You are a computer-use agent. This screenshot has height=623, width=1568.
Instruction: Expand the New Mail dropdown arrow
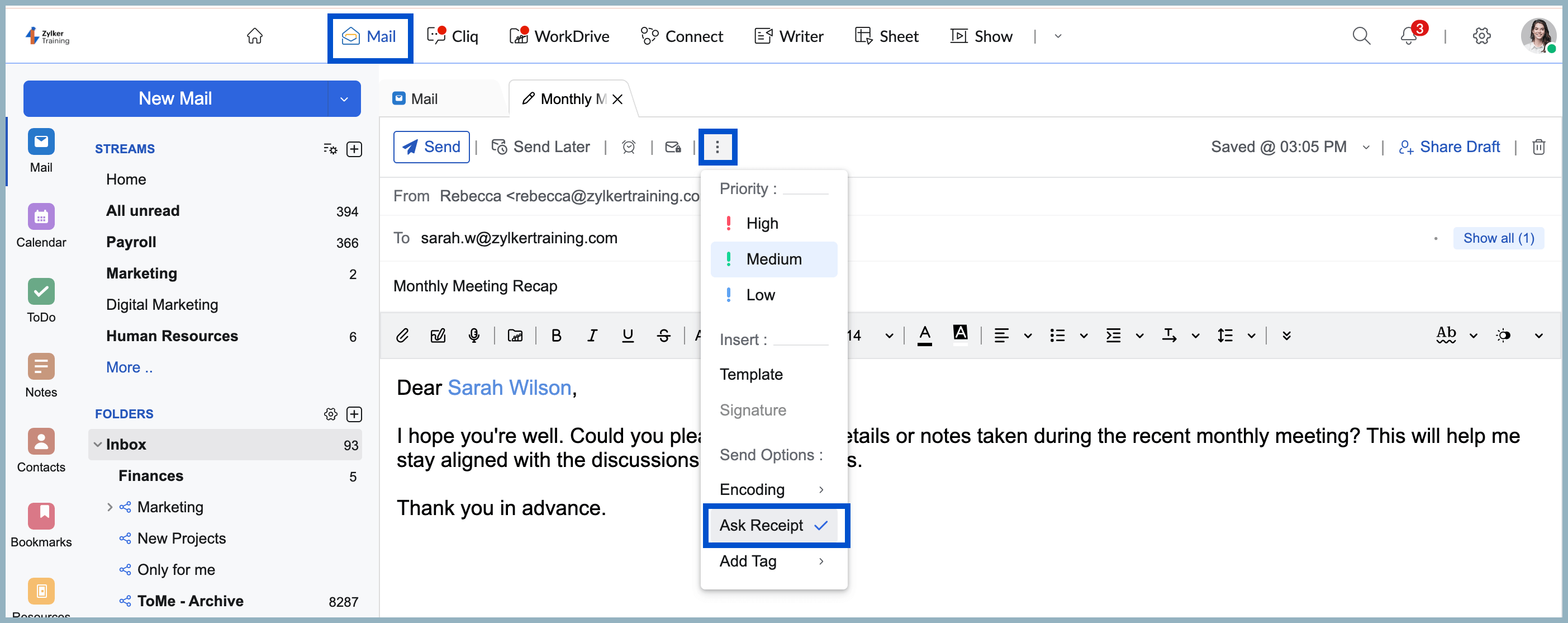coord(344,98)
